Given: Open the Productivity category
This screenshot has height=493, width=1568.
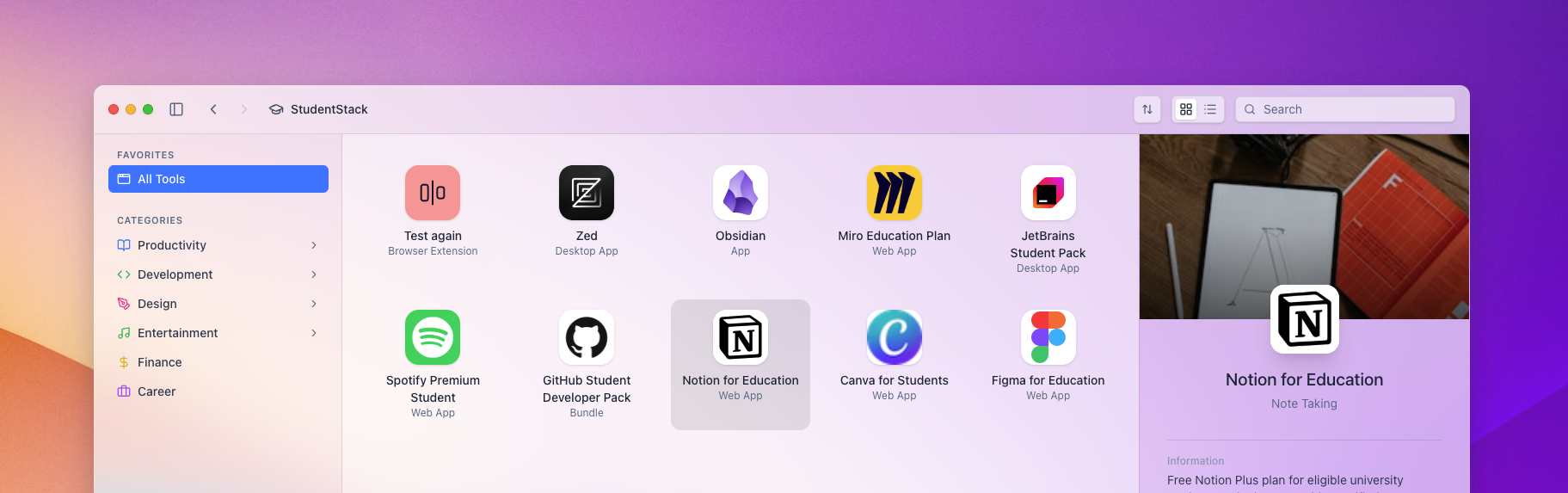Looking at the screenshot, I should (218, 245).
